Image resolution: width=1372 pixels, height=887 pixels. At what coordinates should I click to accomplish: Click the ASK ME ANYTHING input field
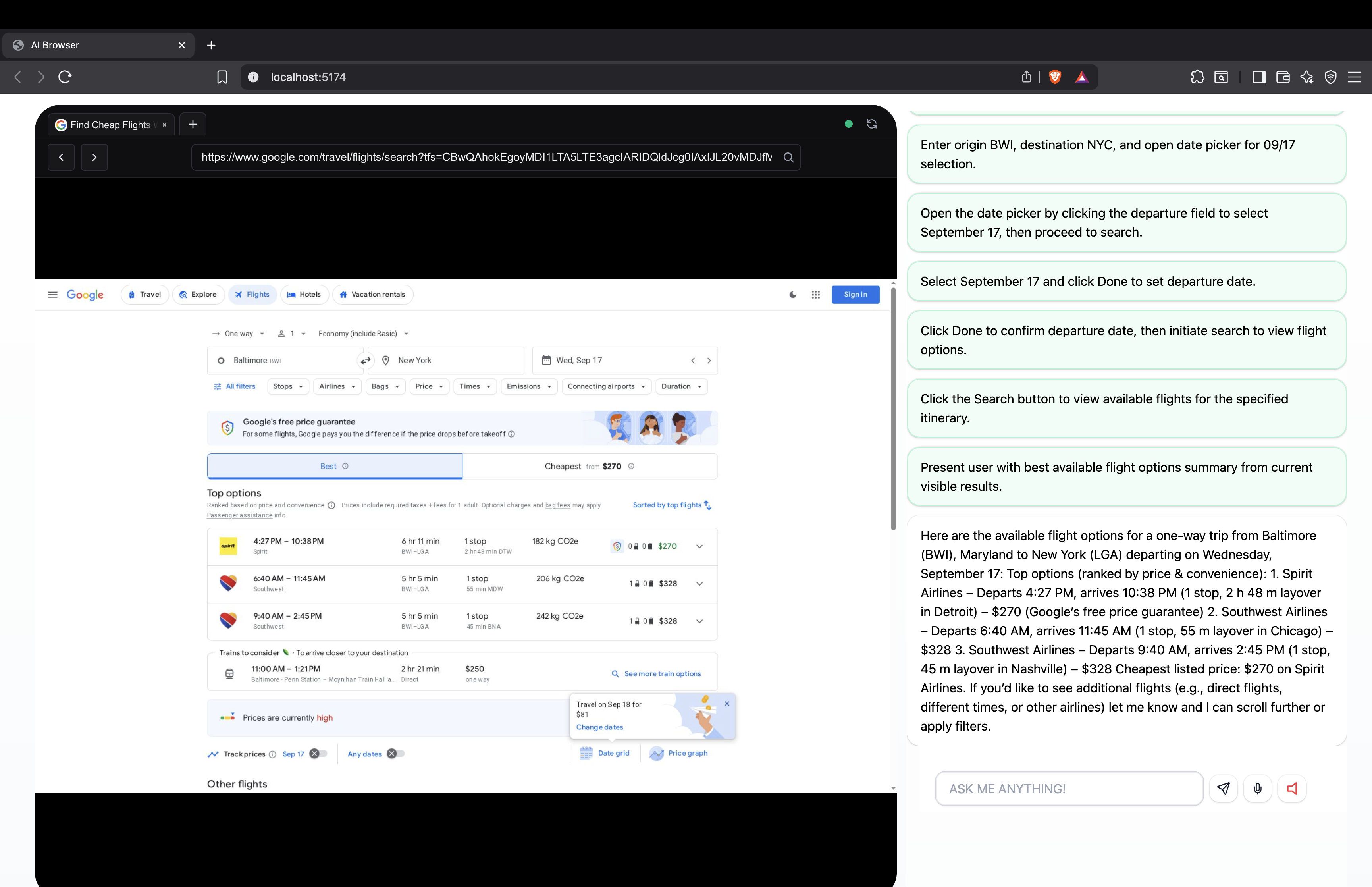[x=1069, y=789]
